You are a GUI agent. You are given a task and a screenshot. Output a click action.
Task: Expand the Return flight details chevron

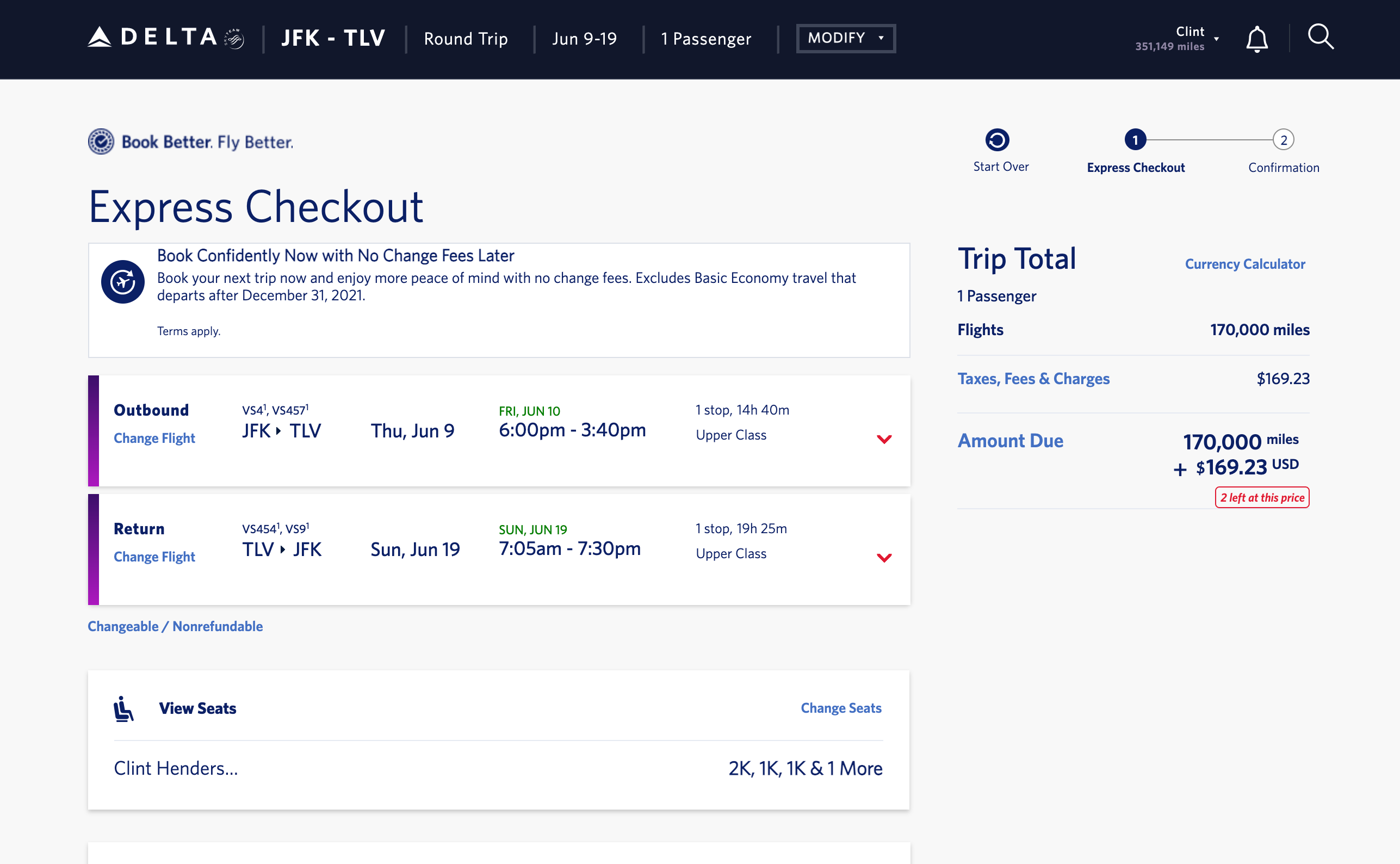point(884,558)
